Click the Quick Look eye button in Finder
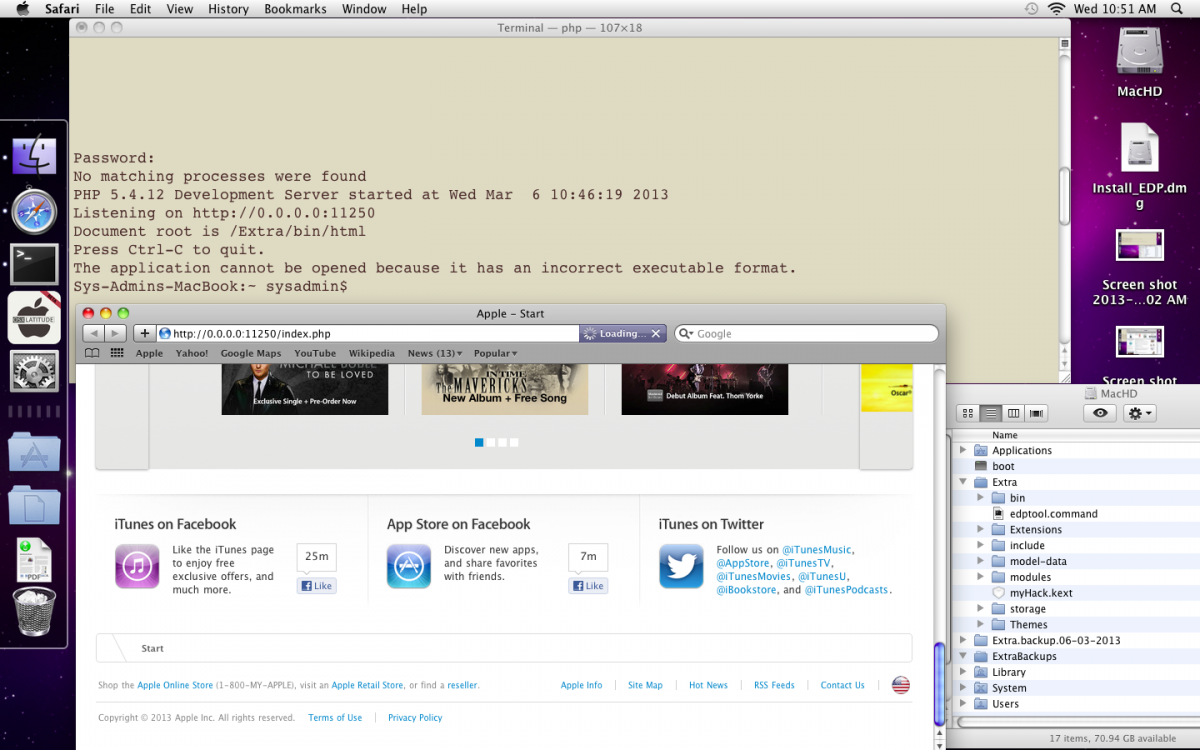Image resolution: width=1200 pixels, height=750 pixels. (1099, 413)
